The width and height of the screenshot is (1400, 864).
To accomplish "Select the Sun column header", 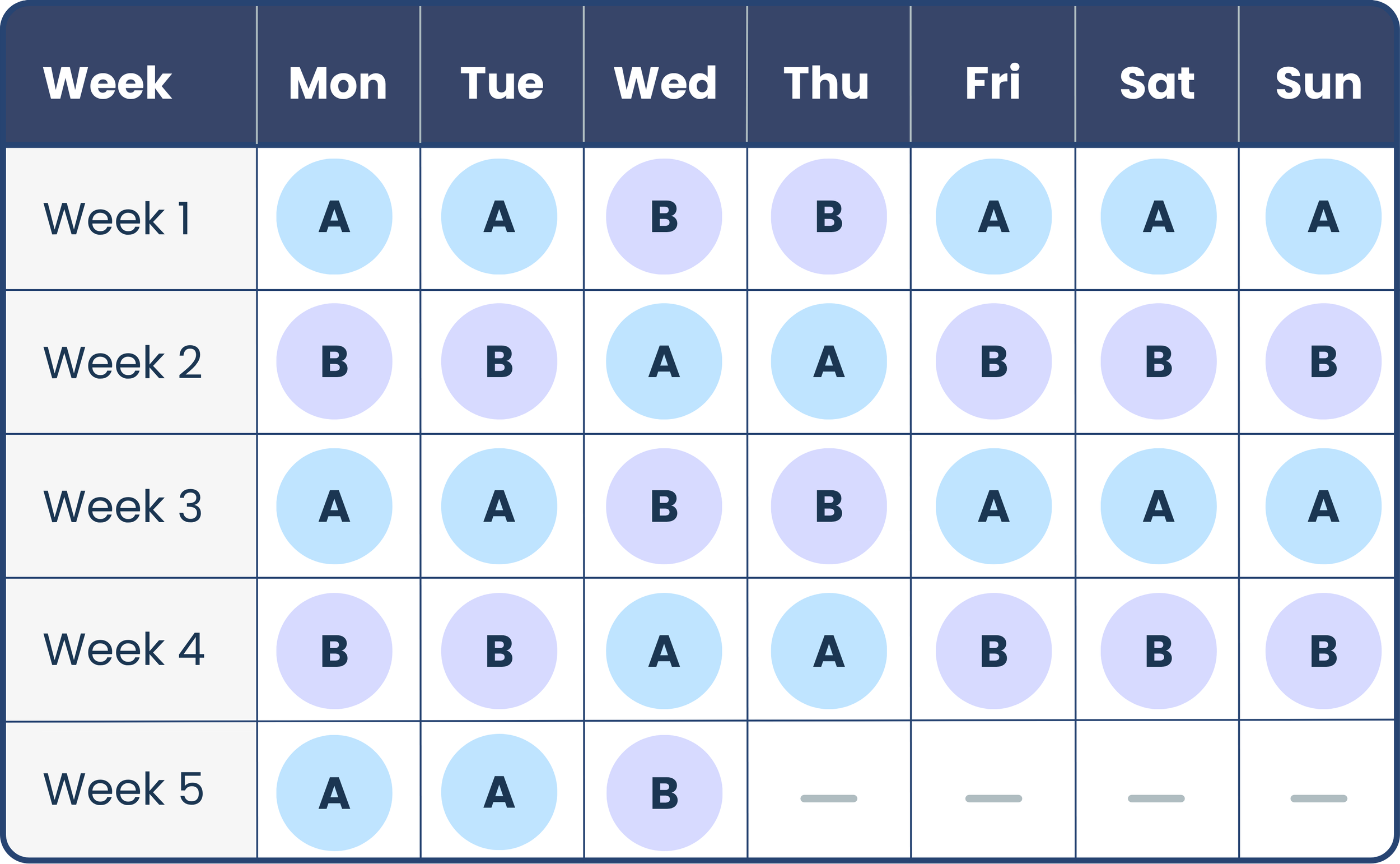I will [1319, 83].
